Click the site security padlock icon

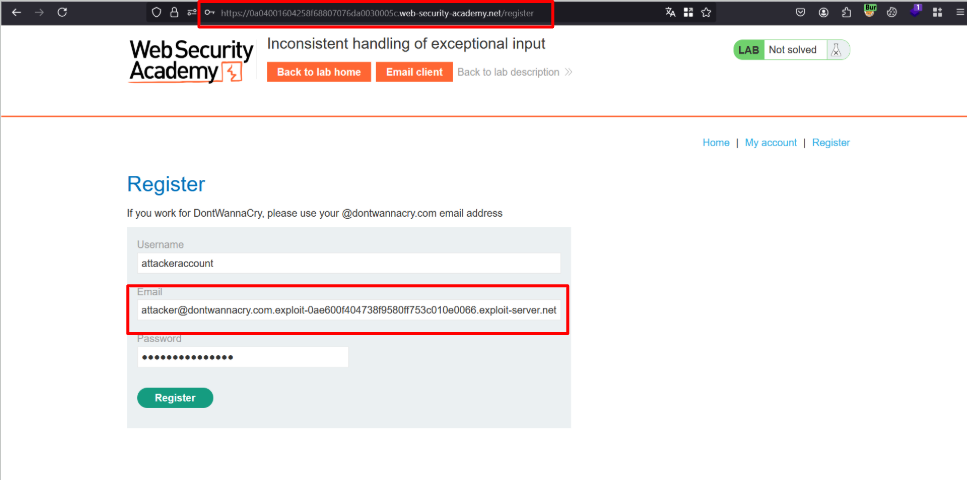pos(173,12)
